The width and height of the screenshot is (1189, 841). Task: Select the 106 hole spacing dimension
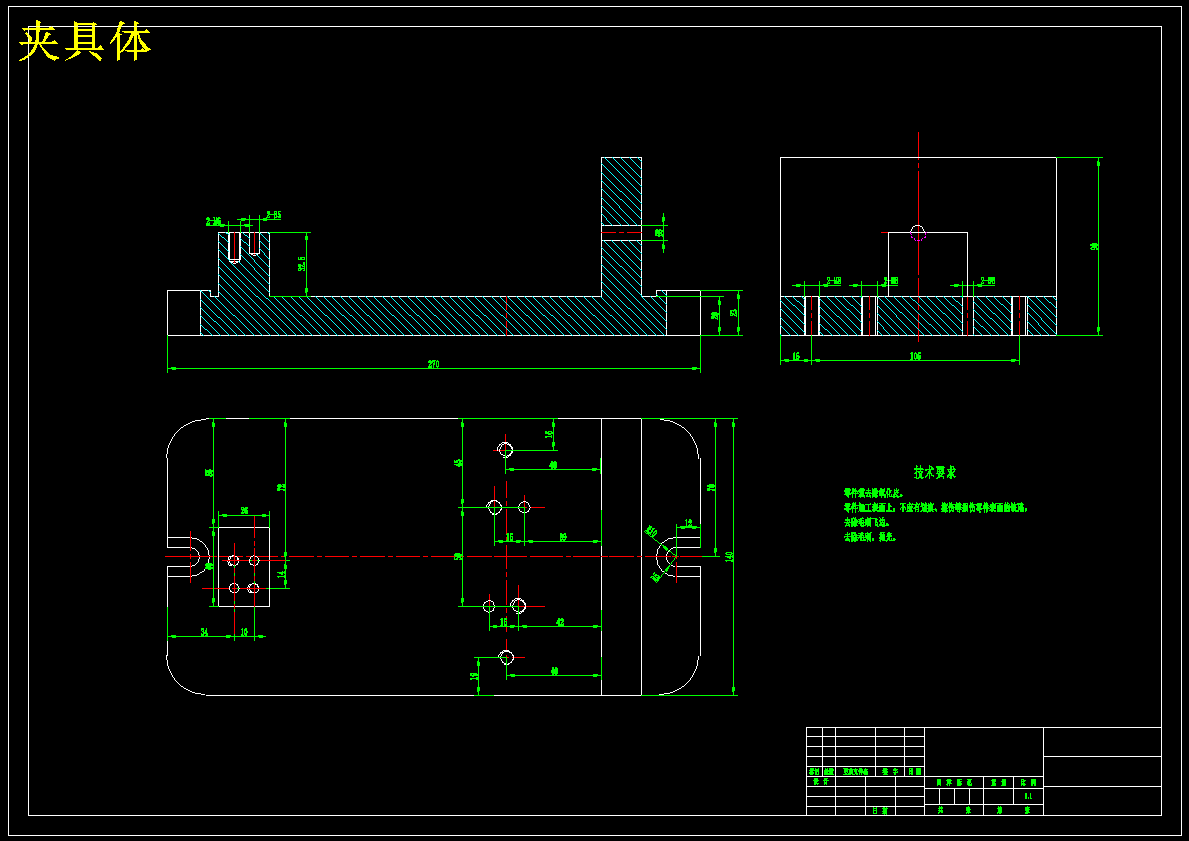pos(915,356)
